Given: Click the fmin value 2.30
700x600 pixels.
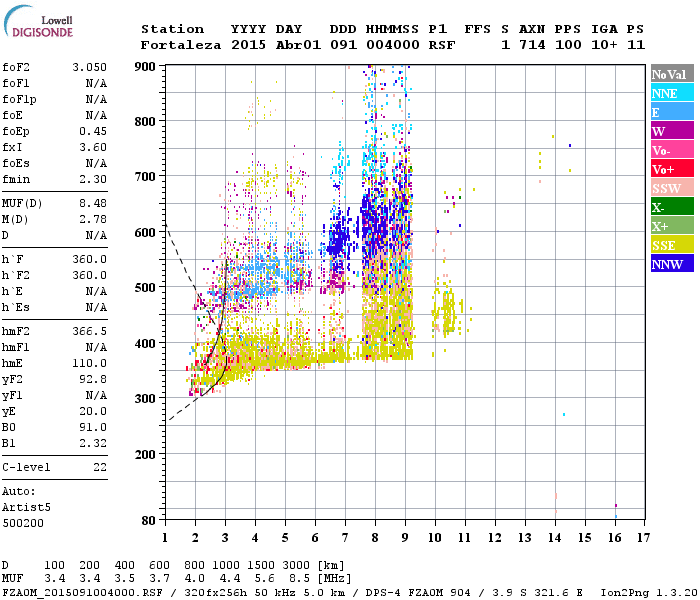Looking at the screenshot, I should coord(93,179).
